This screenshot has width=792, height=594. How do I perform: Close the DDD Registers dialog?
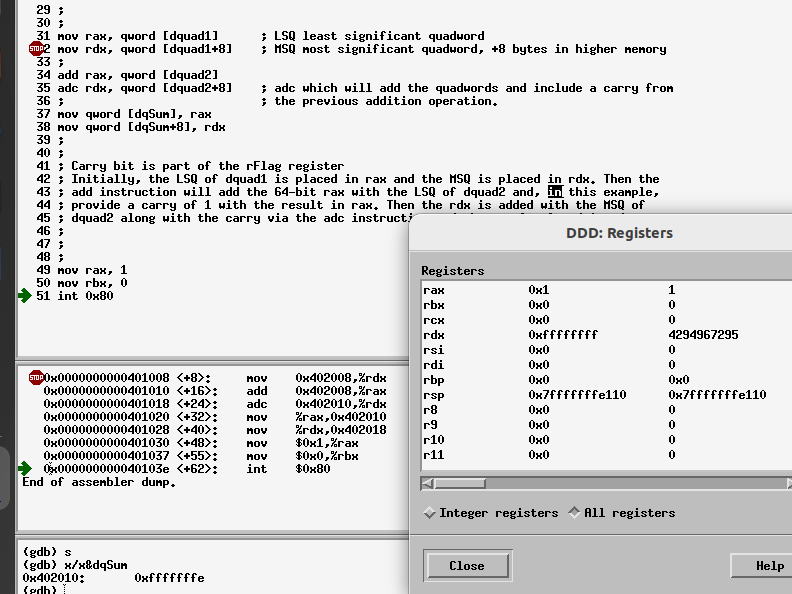click(467, 566)
